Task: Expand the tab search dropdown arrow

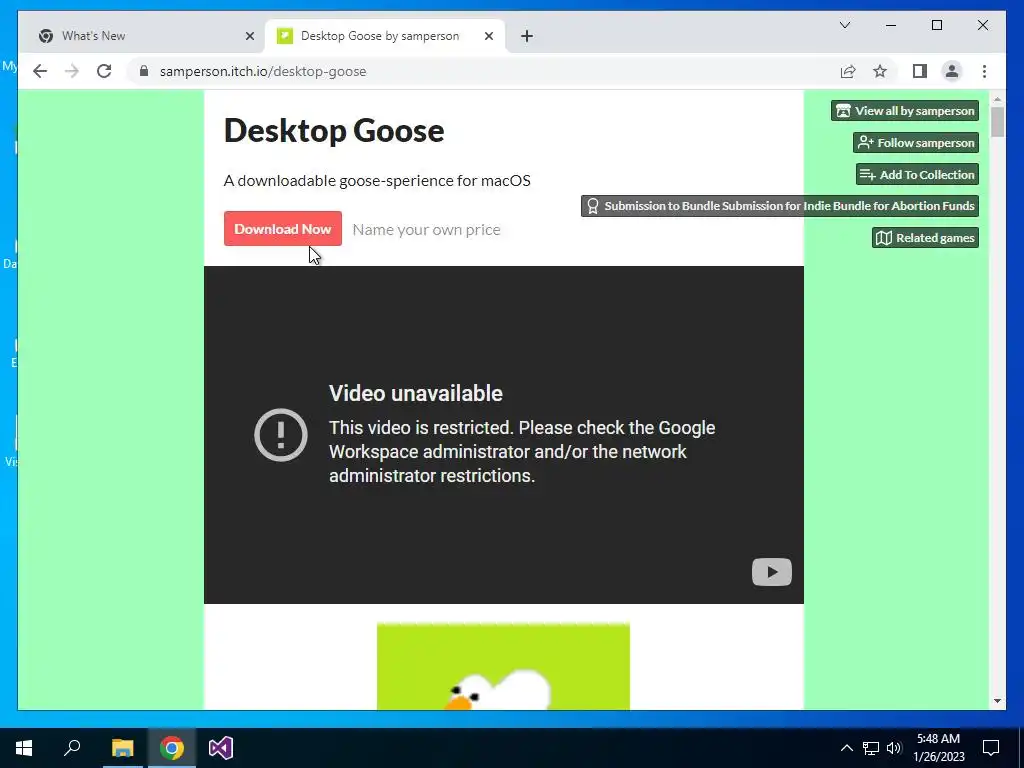Action: click(844, 25)
